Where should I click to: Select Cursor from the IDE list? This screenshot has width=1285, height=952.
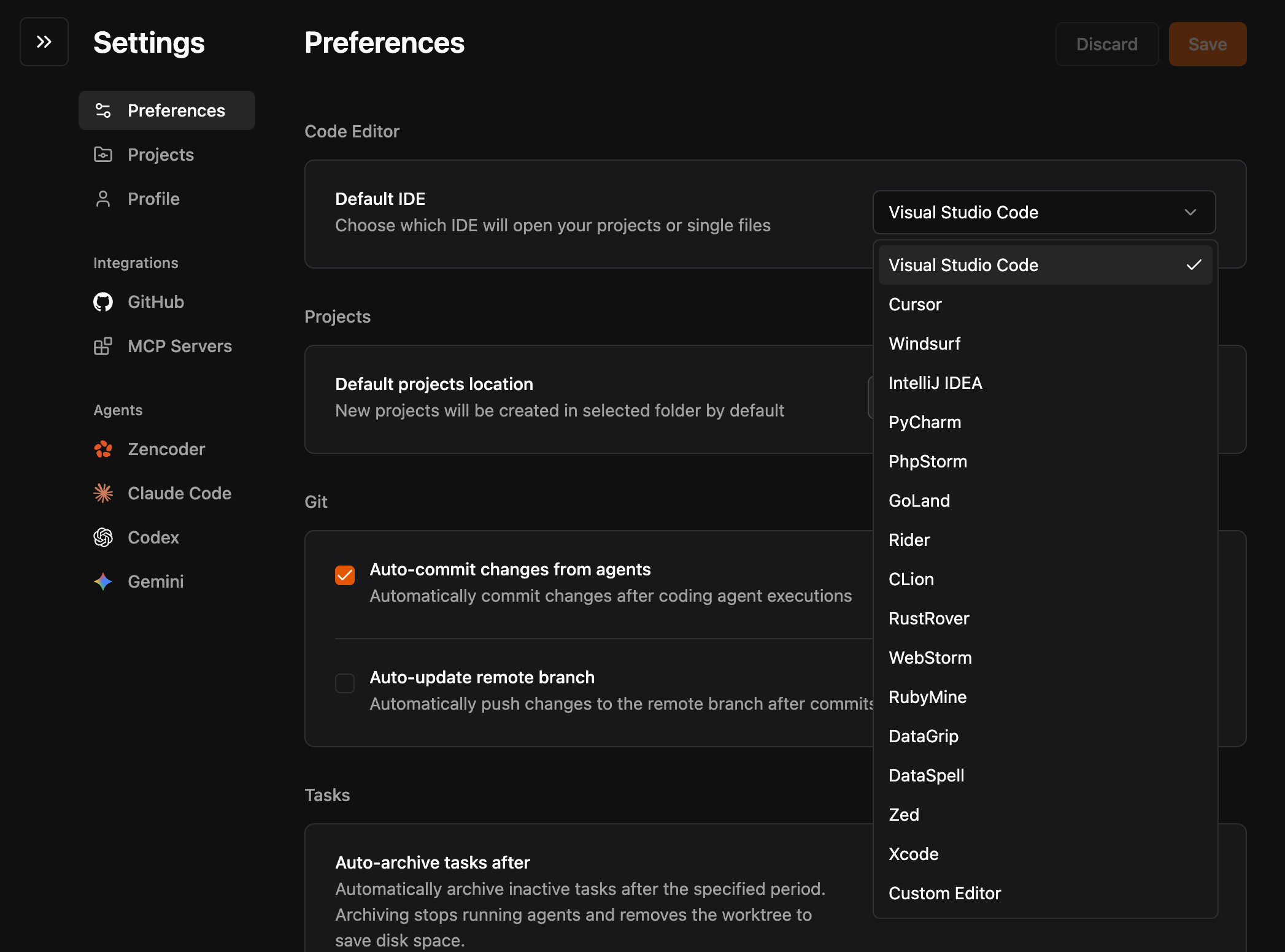(x=915, y=304)
